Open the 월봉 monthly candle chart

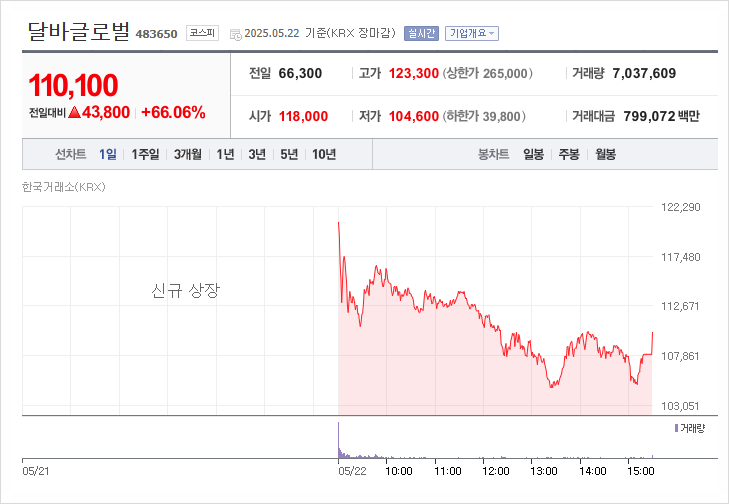point(605,154)
